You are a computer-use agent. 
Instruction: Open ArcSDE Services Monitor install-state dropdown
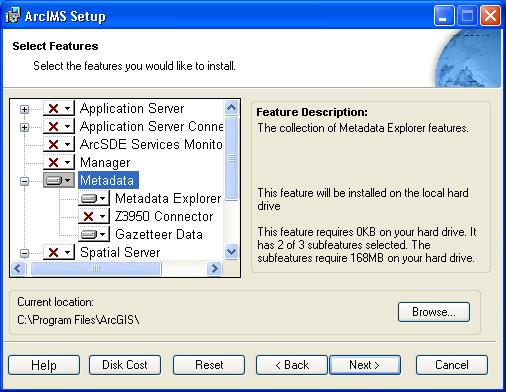tap(59, 144)
